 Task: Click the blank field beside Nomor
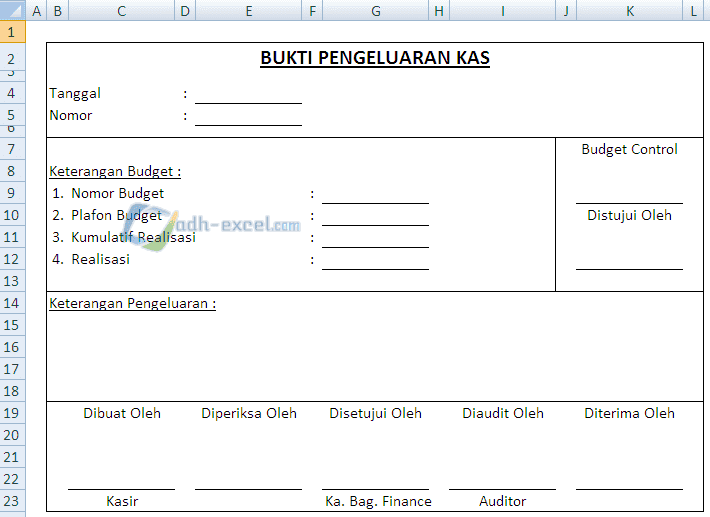pos(249,115)
